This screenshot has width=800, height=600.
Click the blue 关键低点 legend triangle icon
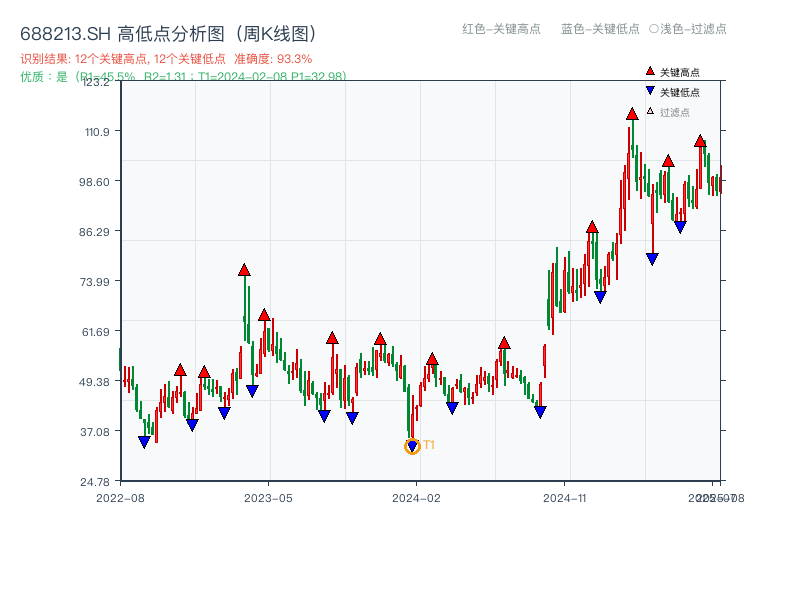(x=649, y=90)
